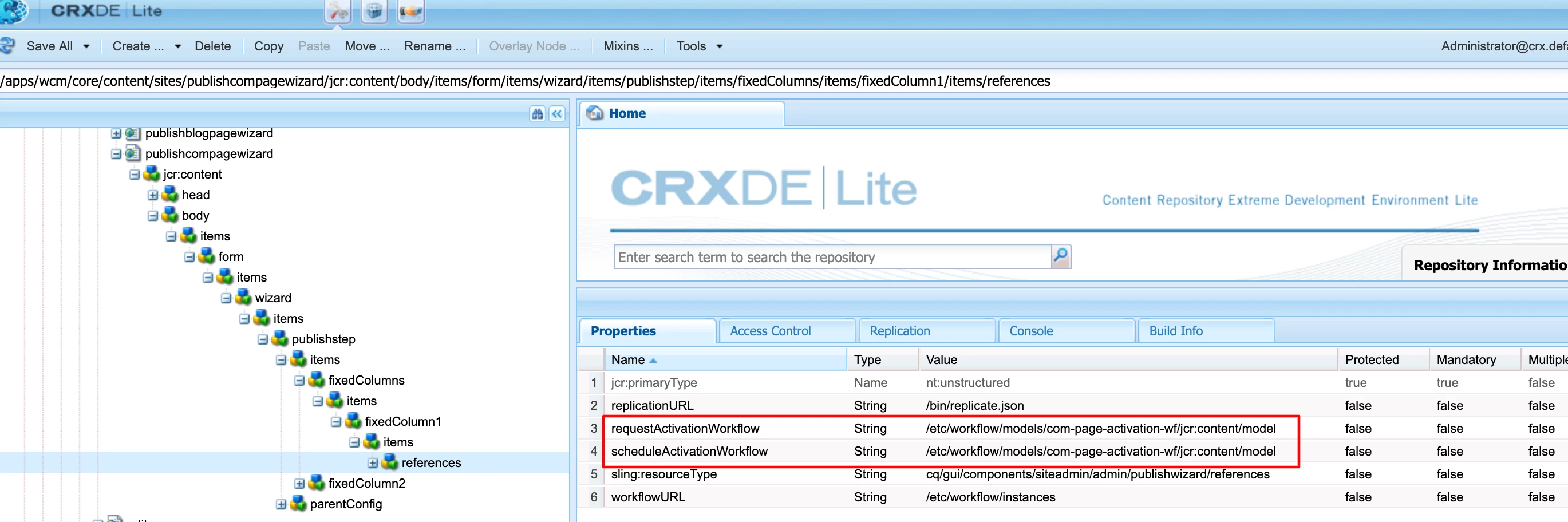The width and height of the screenshot is (1568, 522).
Task: Open the Tools dropdown menu
Action: pyautogui.click(x=700, y=46)
